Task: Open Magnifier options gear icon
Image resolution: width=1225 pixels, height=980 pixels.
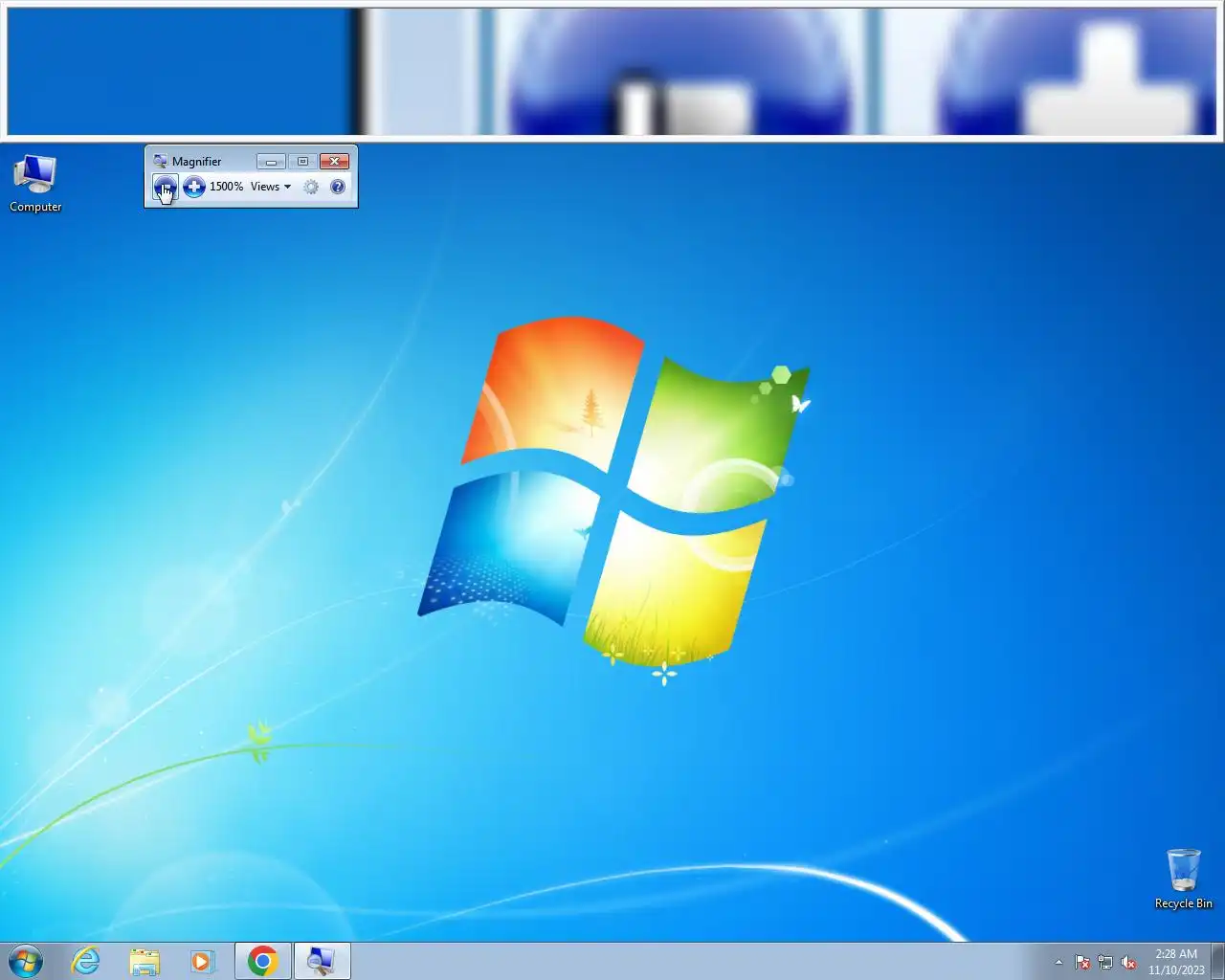Action: point(311,187)
